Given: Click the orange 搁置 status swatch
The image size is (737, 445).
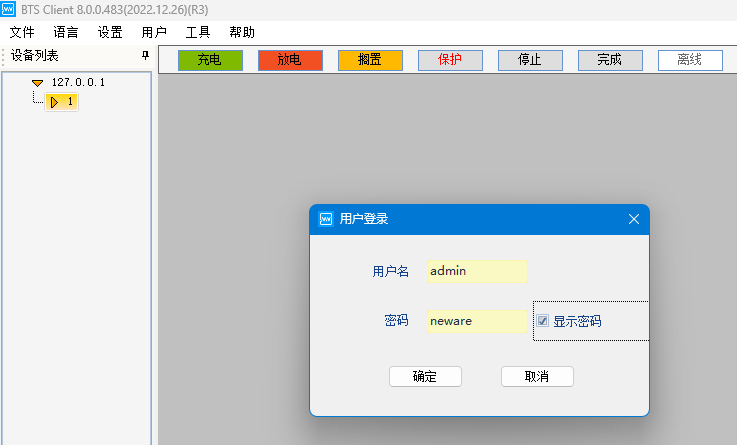Looking at the screenshot, I should (370, 60).
